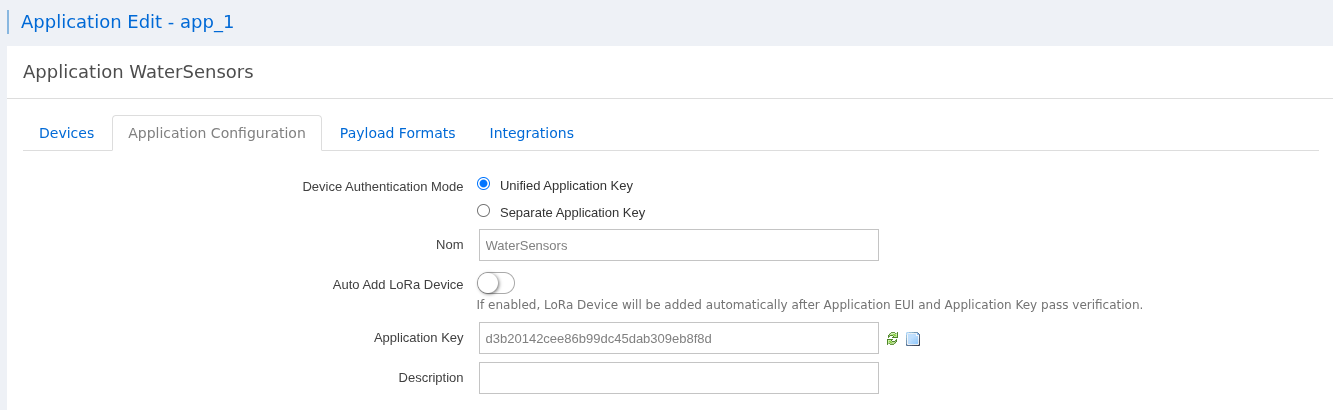Open the Devices tab
The image size is (1333, 410).
tap(67, 133)
